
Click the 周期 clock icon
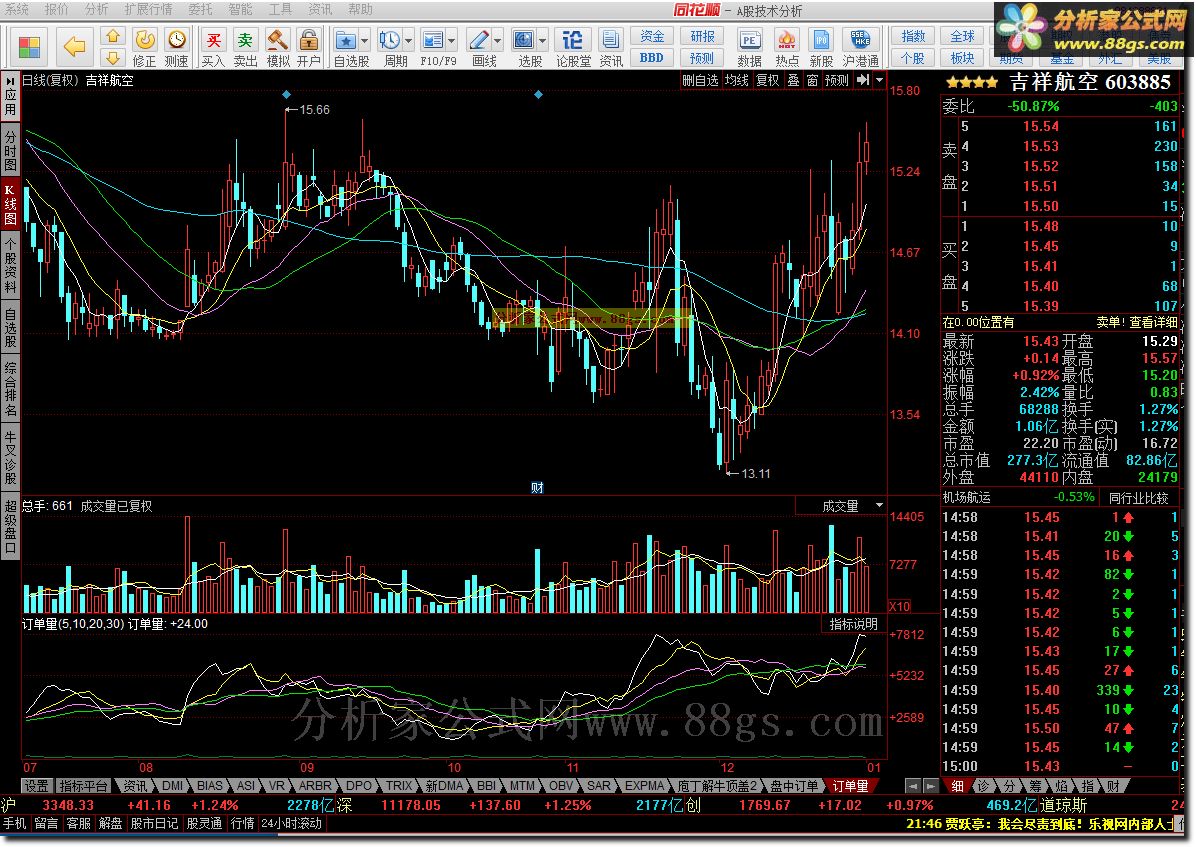coord(390,40)
